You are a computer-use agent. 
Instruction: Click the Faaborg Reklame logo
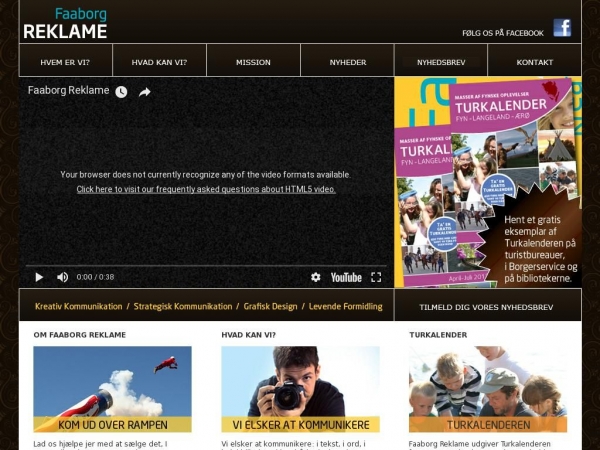[65, 23]
